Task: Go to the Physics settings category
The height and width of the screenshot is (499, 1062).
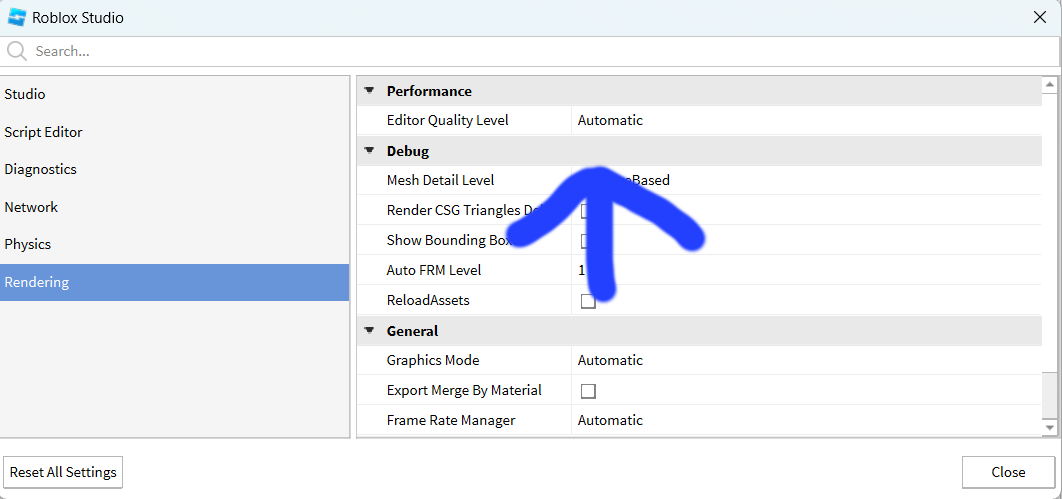Action: point(175,244)
